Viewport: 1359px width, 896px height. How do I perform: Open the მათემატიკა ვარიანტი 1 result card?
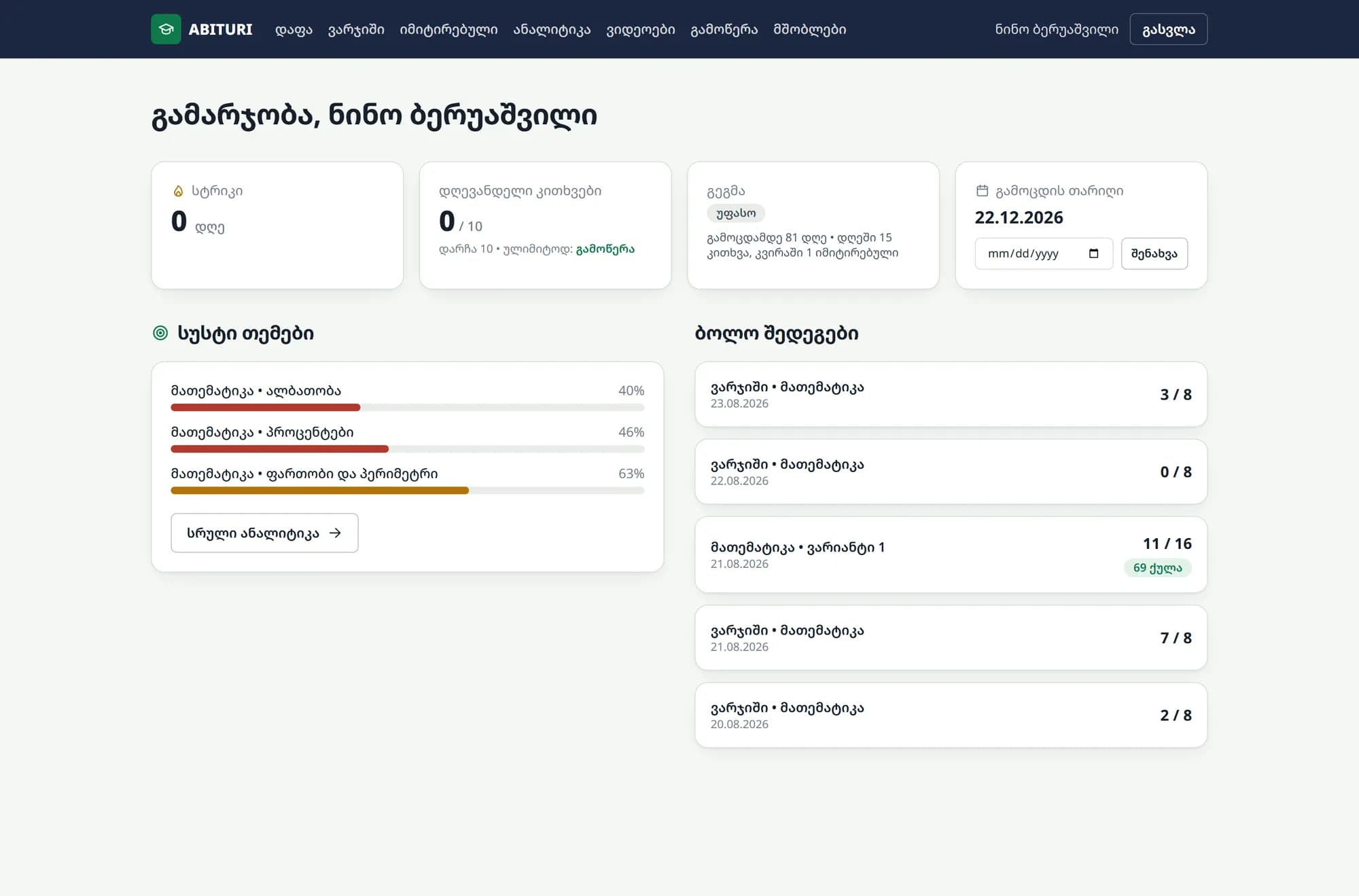click(951, 555)
